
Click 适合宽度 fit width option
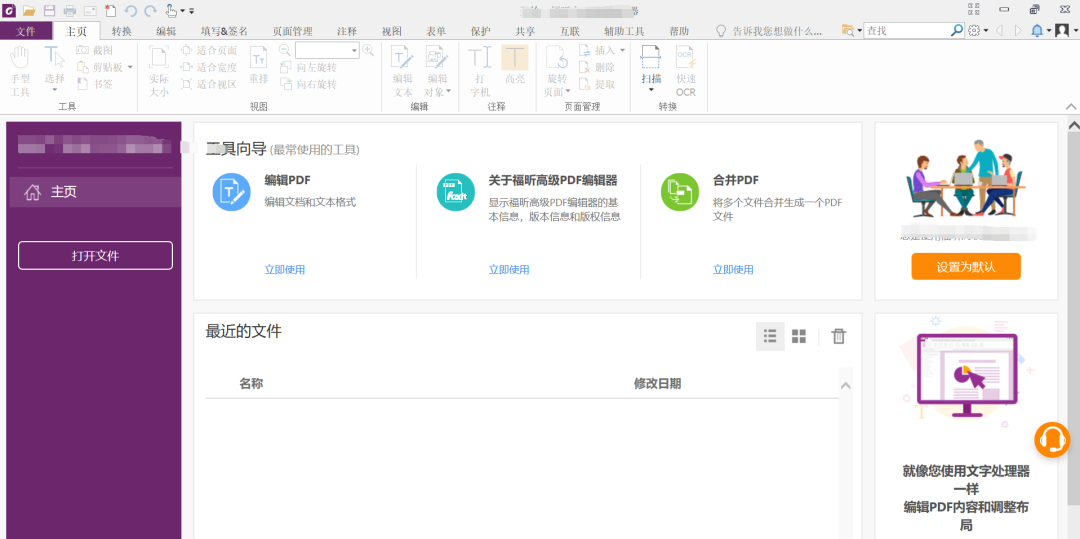209,67
